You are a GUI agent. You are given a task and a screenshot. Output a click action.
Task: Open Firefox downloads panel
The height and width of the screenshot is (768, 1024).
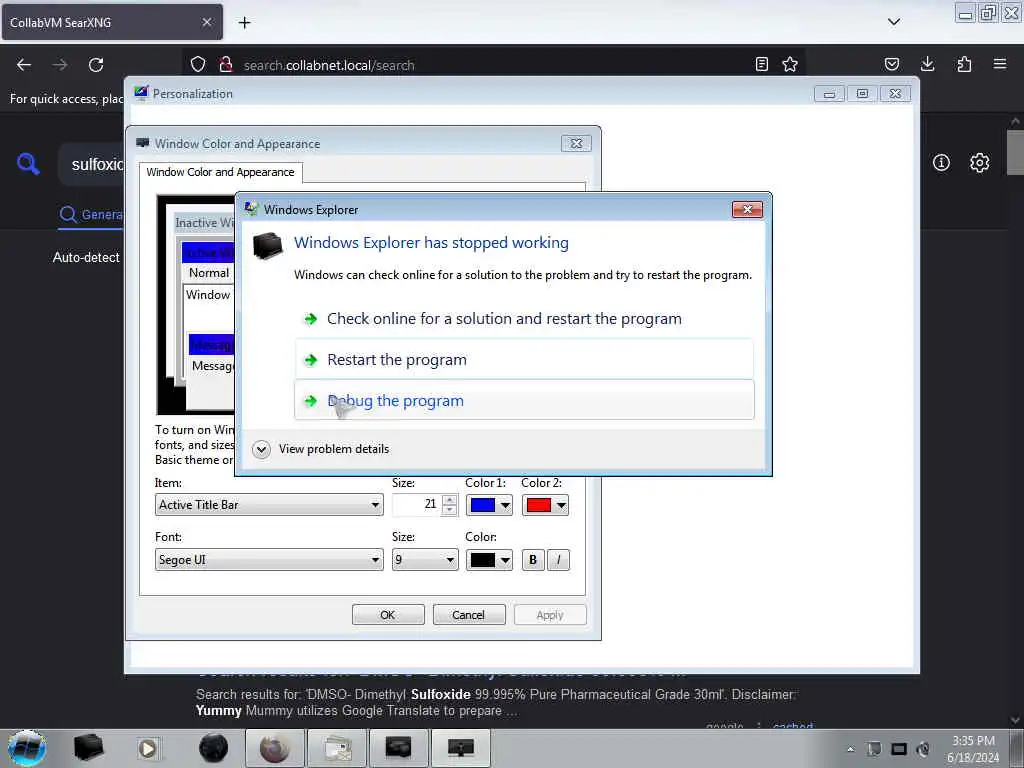(x=927, y=64)
